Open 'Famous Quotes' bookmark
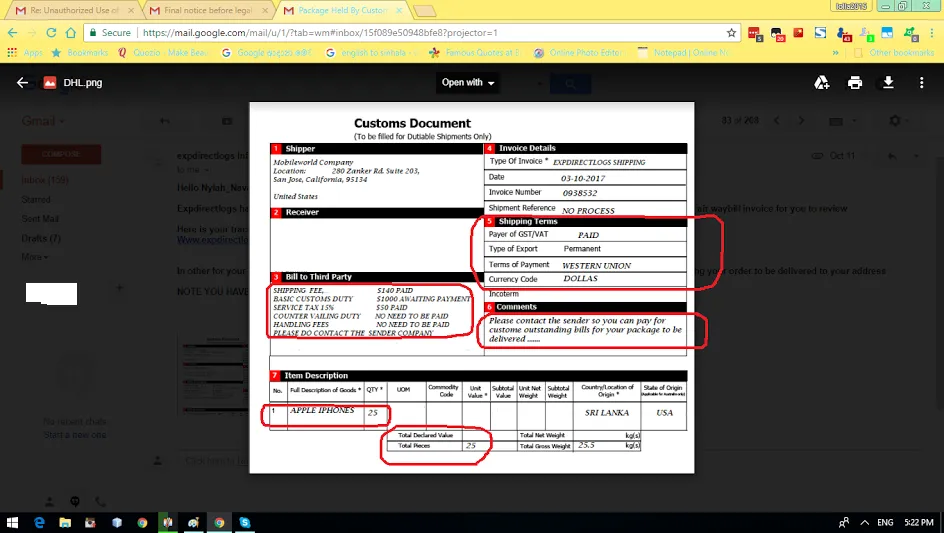Screen dimensions: 944x533 click(x=474, y=53)
